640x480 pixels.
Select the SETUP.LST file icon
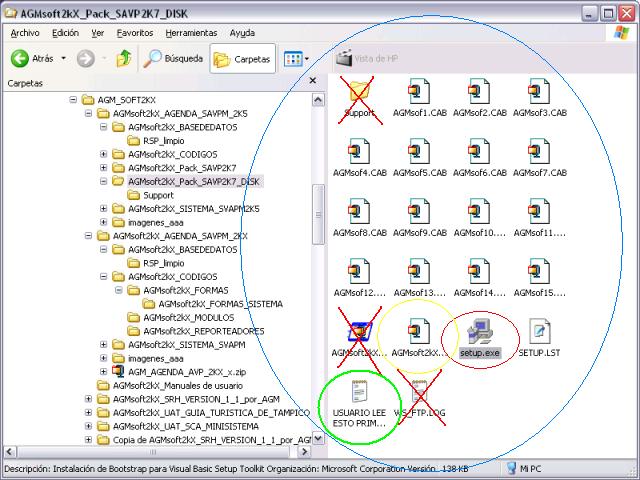pos(539,331)
